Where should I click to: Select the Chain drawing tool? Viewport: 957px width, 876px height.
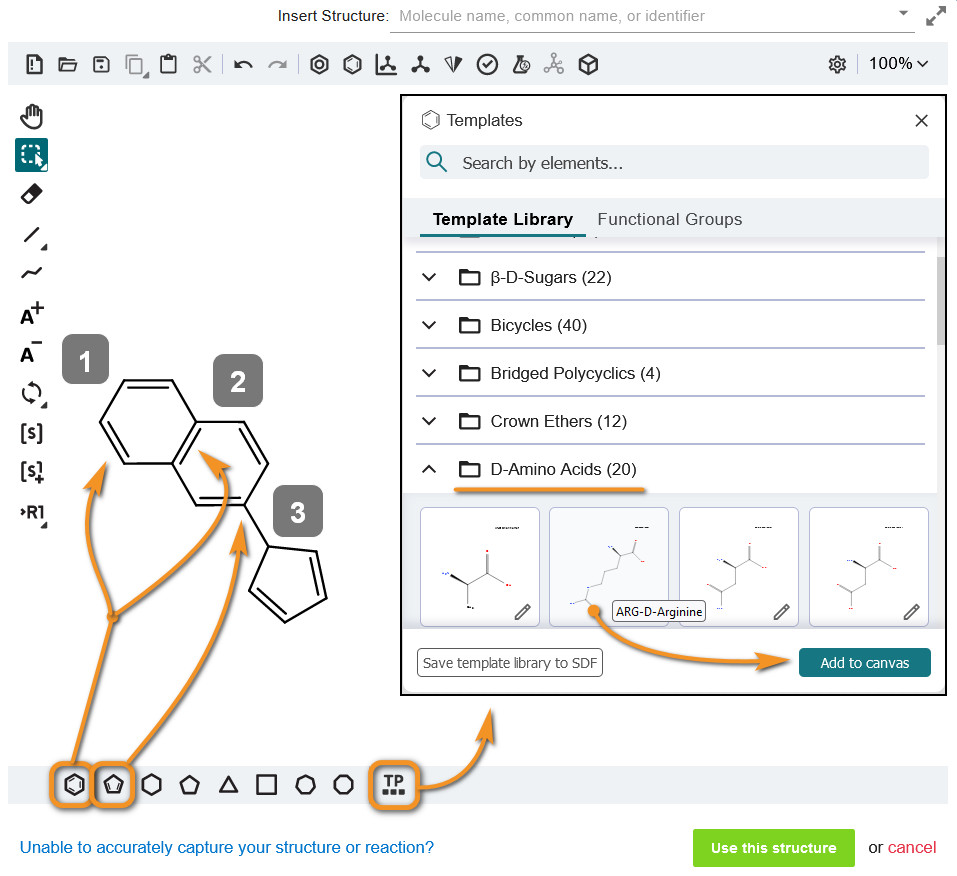pyautogui.click(x=32, y=273)
